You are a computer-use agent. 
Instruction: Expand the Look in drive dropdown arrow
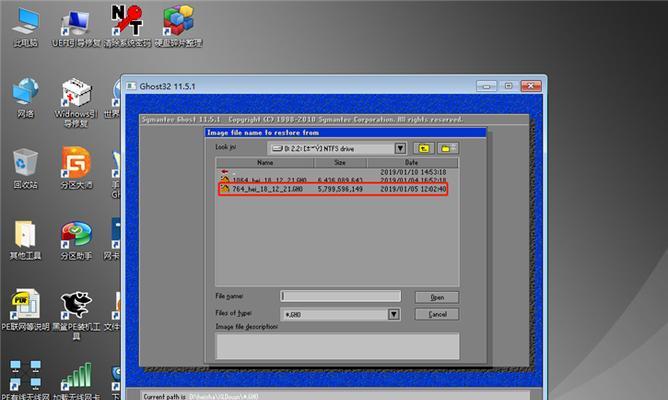click(400, 148)
